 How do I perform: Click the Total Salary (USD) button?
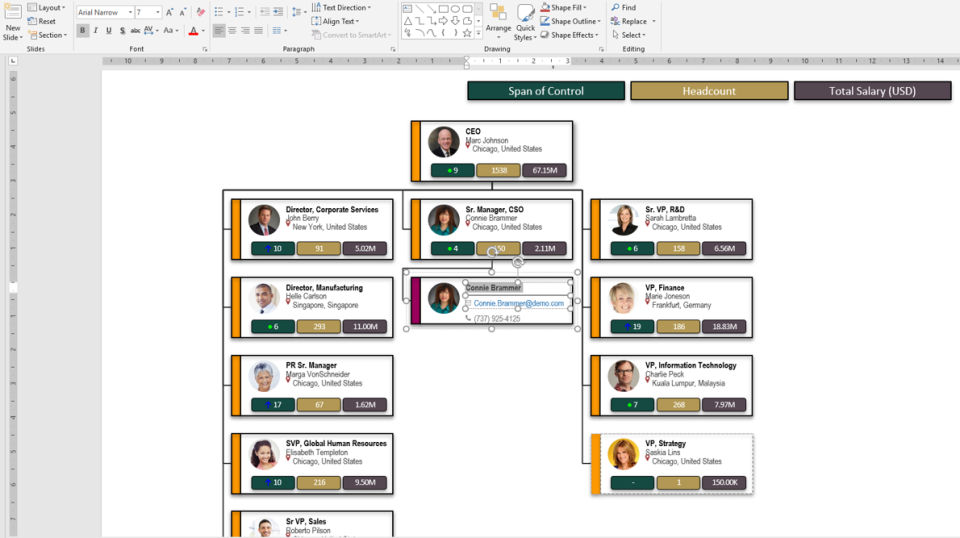click(872, 91)
